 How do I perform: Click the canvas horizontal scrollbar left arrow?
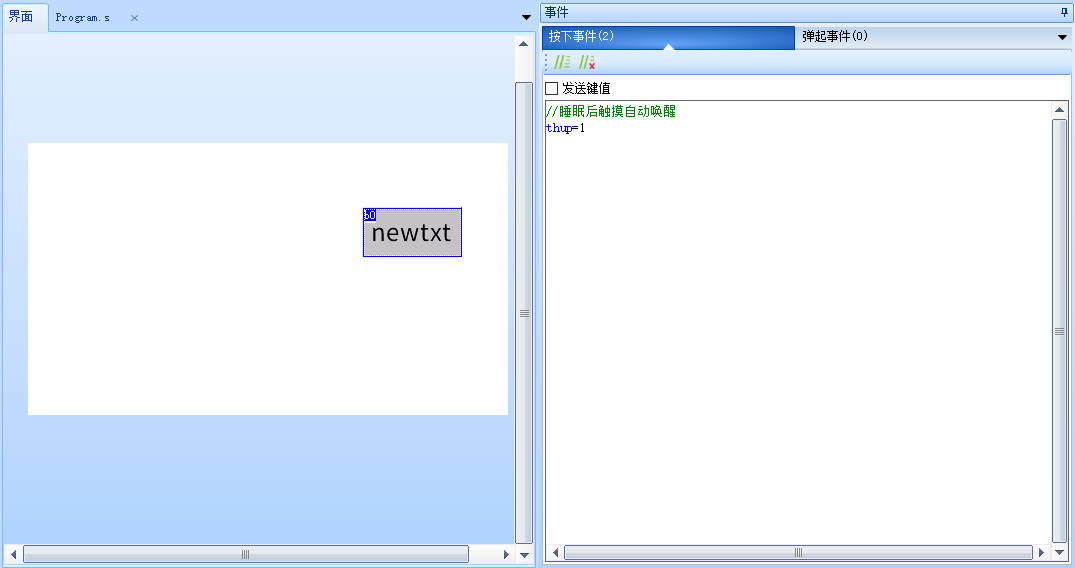pyautogui.click(x=13, y=553)
